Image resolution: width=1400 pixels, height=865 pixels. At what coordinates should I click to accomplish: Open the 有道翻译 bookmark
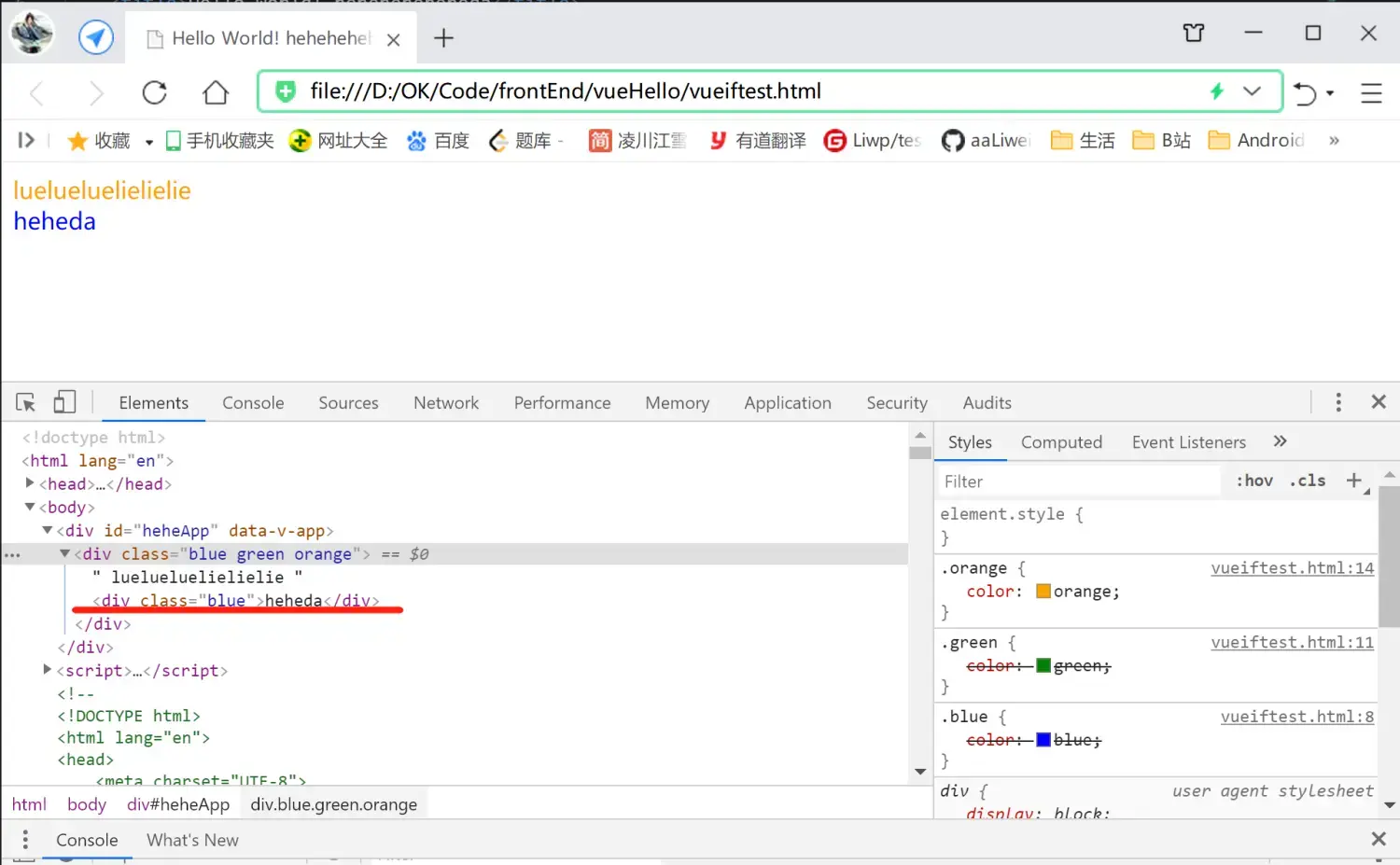757,141
